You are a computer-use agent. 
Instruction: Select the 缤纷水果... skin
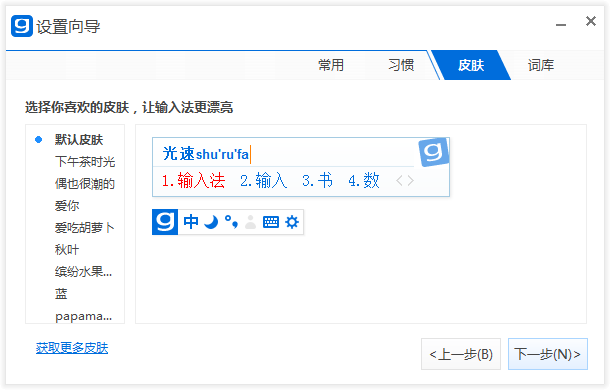(83, 272)
